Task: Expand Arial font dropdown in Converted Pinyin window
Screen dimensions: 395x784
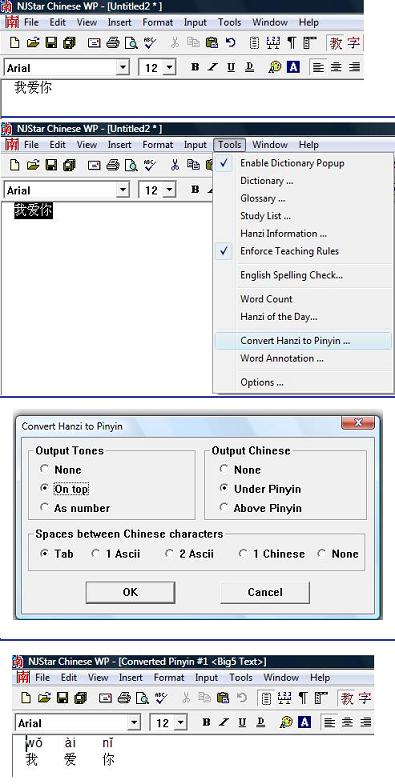Action: pos(134,722)
